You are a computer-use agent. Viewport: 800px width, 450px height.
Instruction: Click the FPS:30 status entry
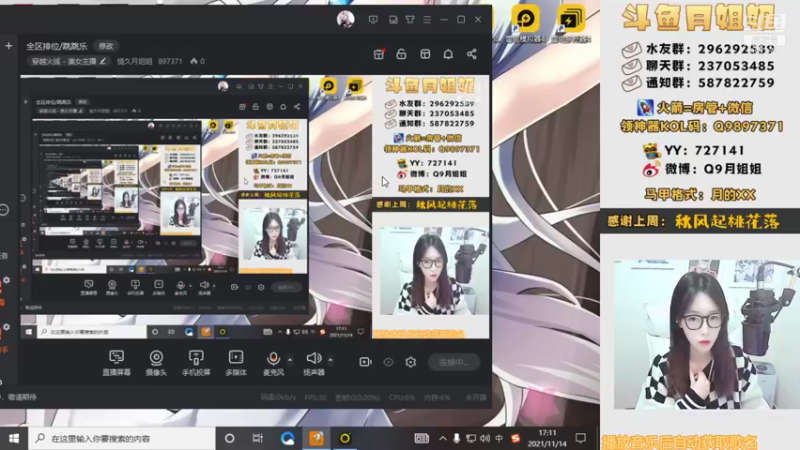(315, 397)
